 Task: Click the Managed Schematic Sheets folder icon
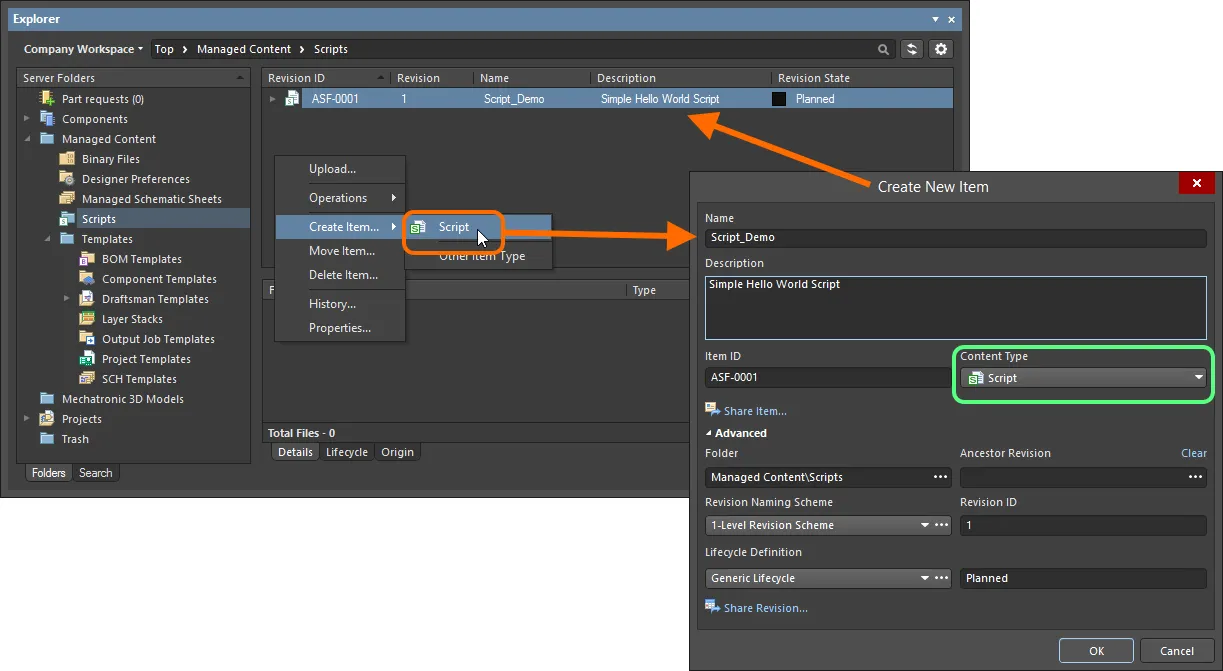coord(67,199)
